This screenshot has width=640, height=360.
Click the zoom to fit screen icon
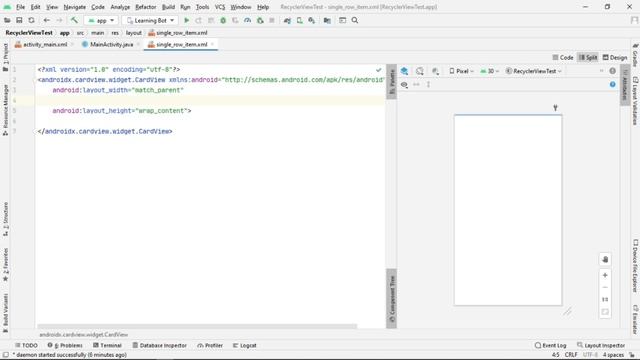tap(605, 312)
